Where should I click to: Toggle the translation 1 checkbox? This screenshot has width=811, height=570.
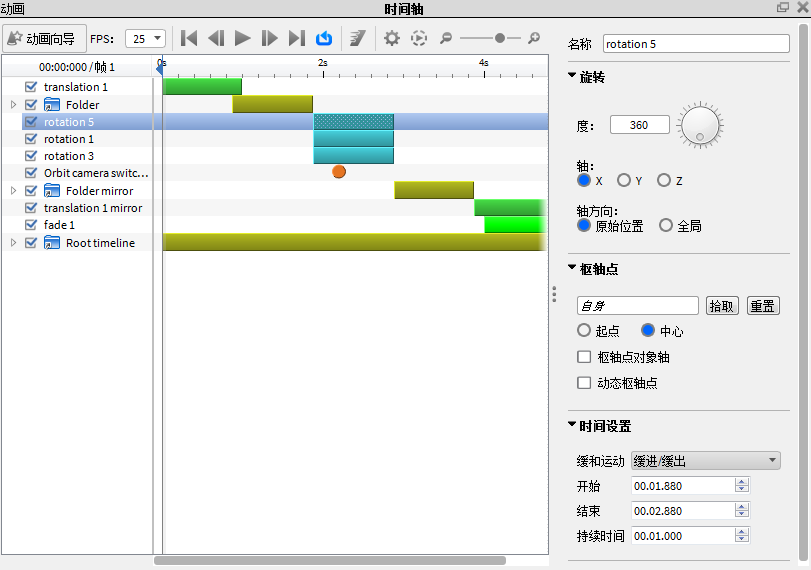coord(31,86)
